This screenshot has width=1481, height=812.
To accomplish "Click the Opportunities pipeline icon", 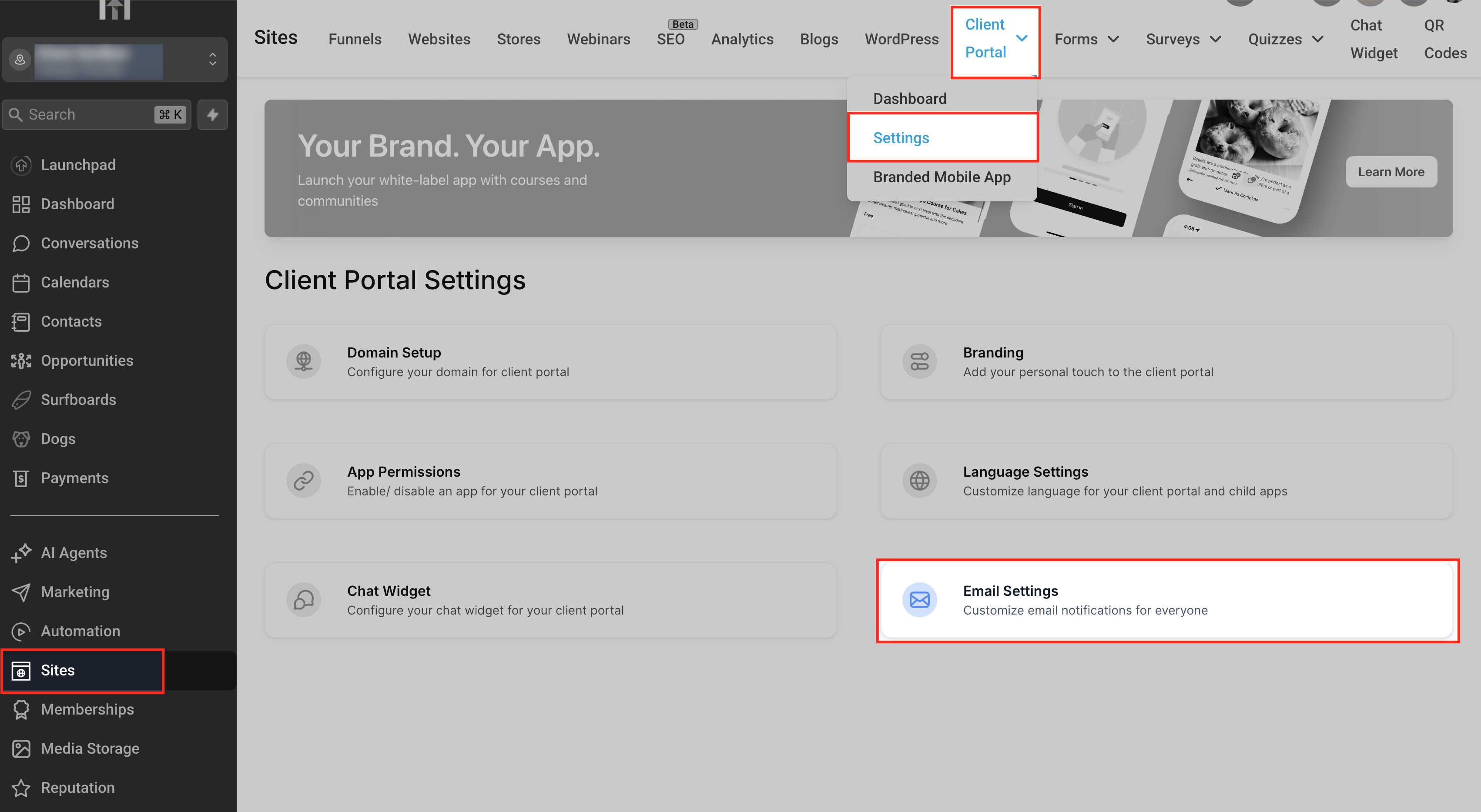I will click(x=21, y=361).
